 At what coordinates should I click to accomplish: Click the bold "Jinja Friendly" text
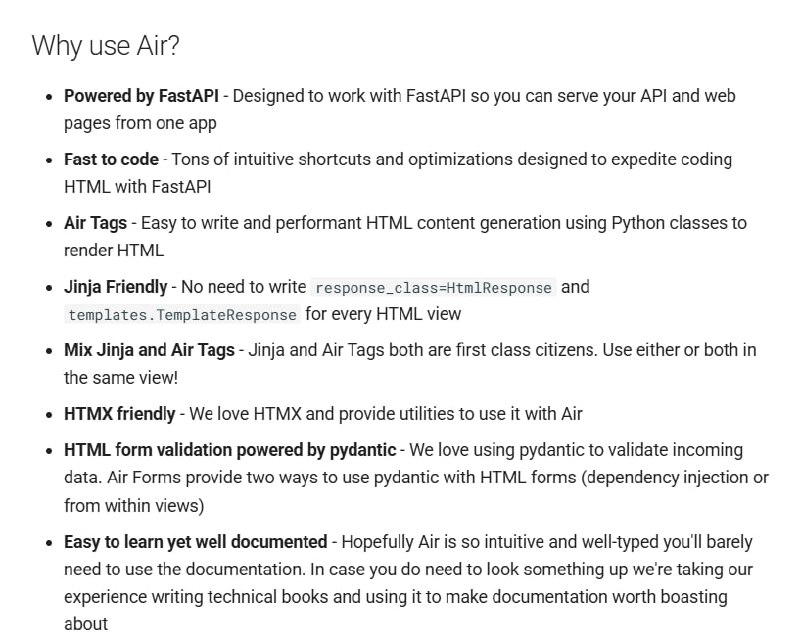tap(115, 287)
